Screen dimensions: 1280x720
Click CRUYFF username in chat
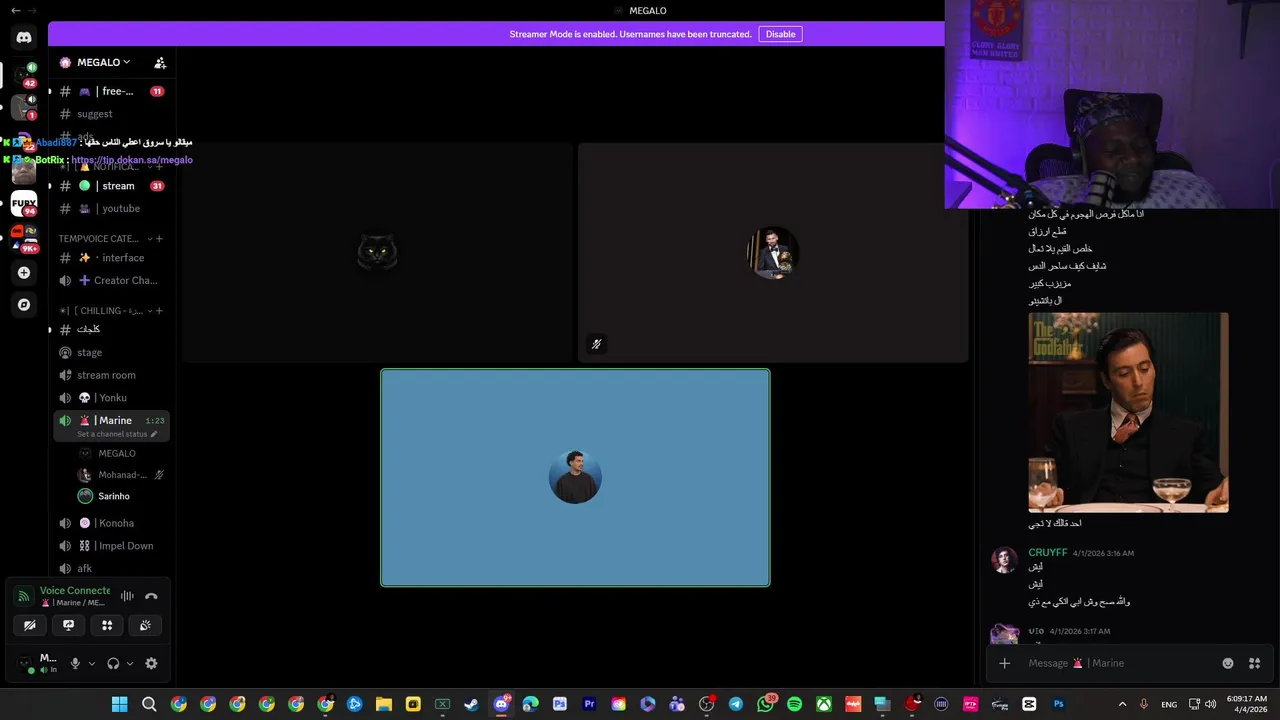pos(1047,552)
